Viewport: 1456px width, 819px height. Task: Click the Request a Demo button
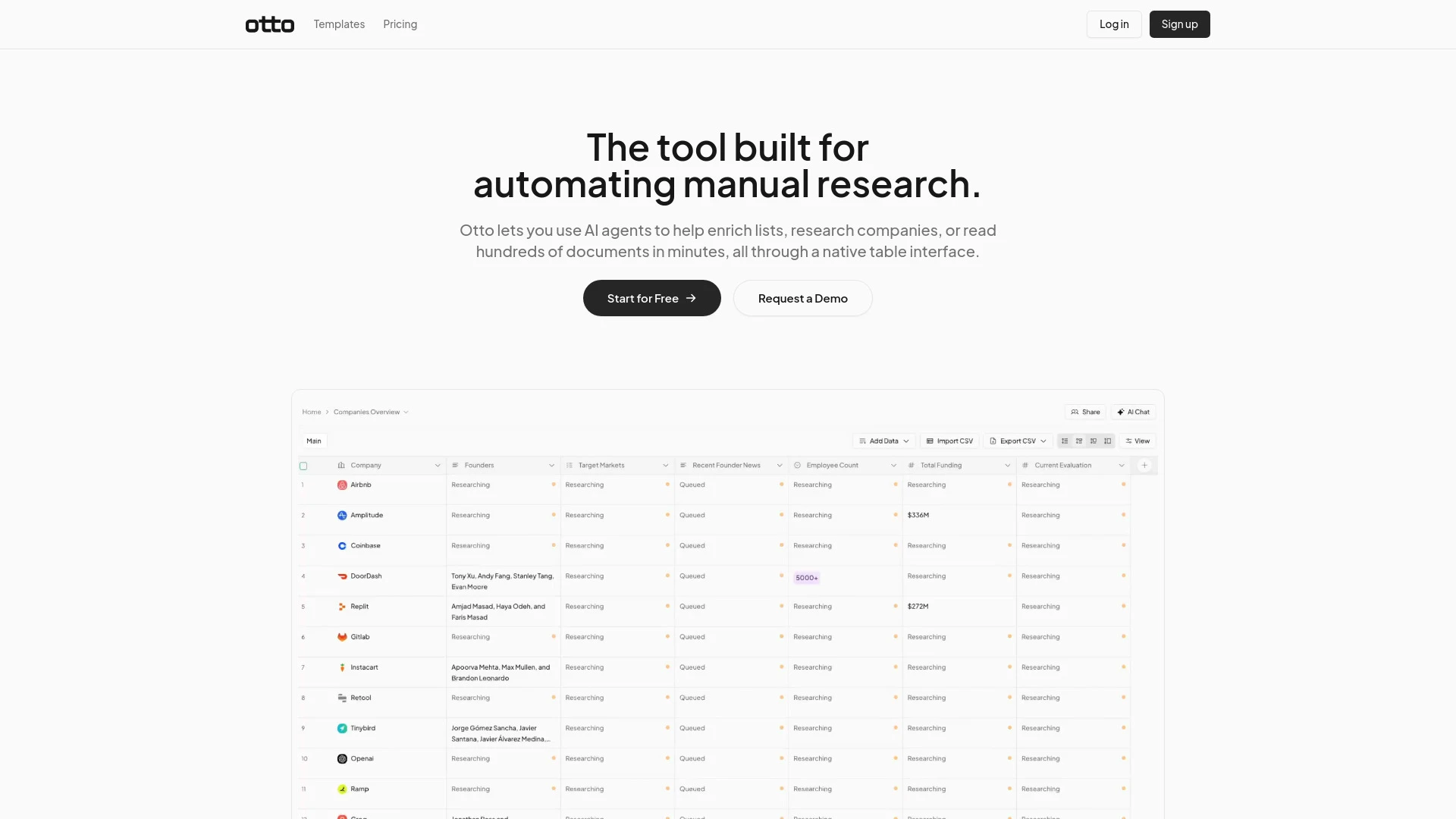tap(802, 298)
